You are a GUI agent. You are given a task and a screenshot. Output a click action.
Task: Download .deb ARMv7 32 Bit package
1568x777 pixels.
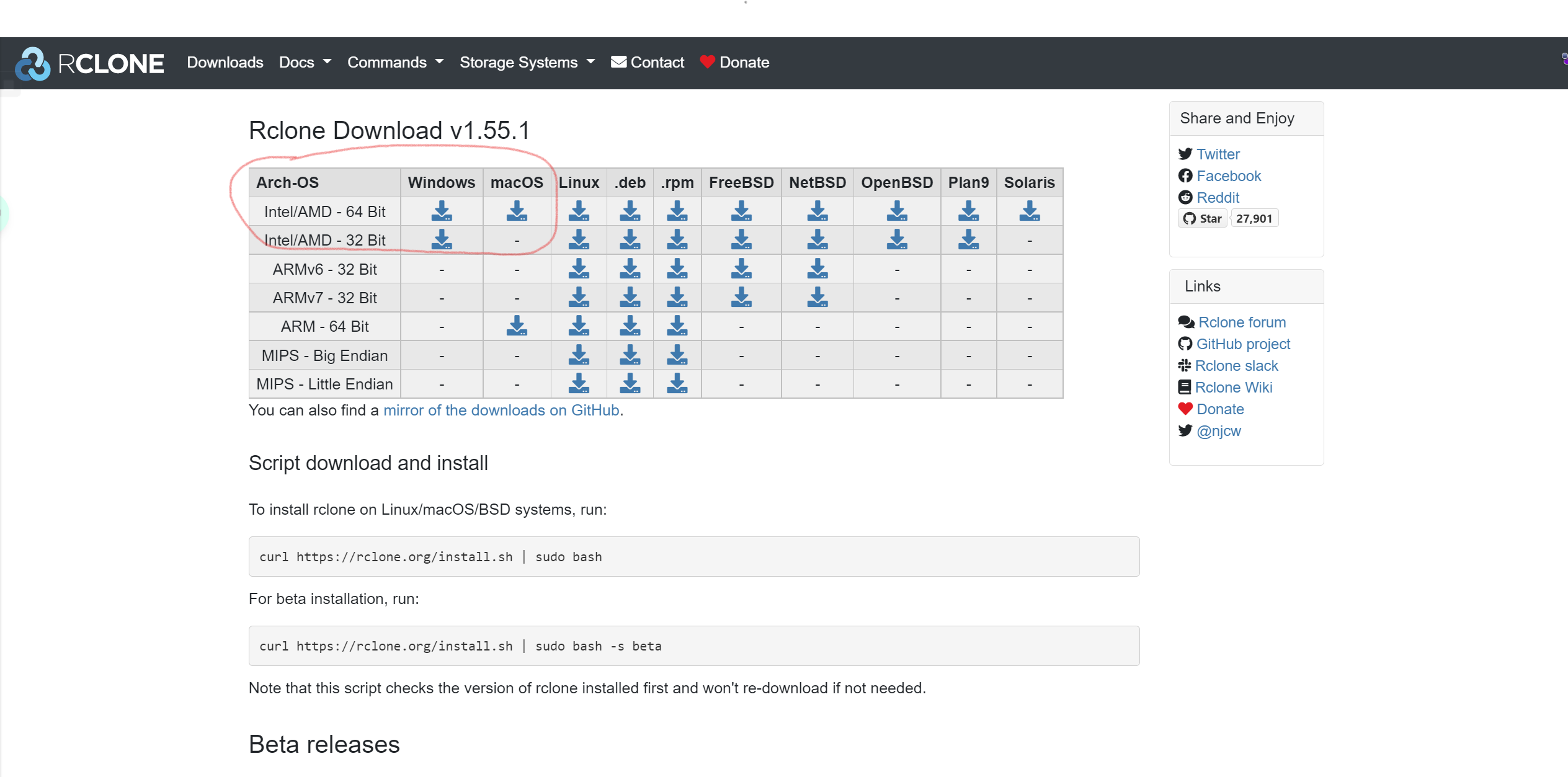pyautogui.click(x=630, y=298)
